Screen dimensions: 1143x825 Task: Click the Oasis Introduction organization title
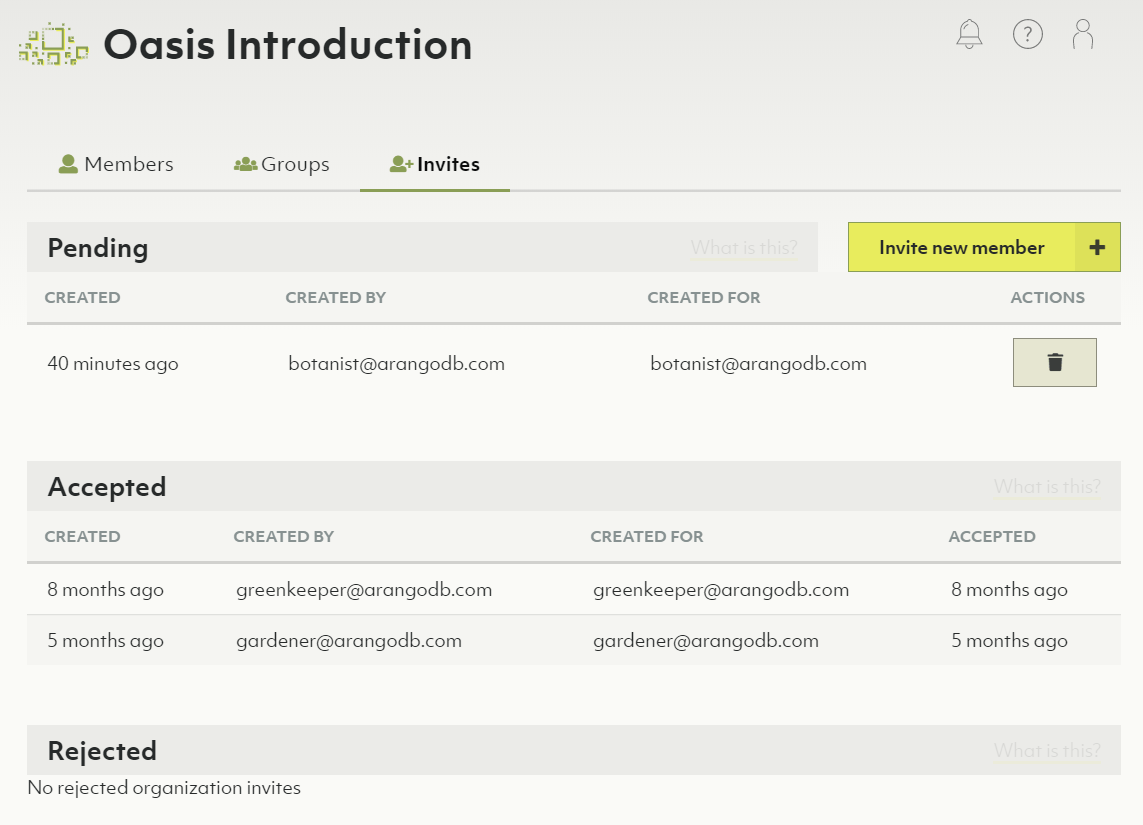tap(288, 45)
